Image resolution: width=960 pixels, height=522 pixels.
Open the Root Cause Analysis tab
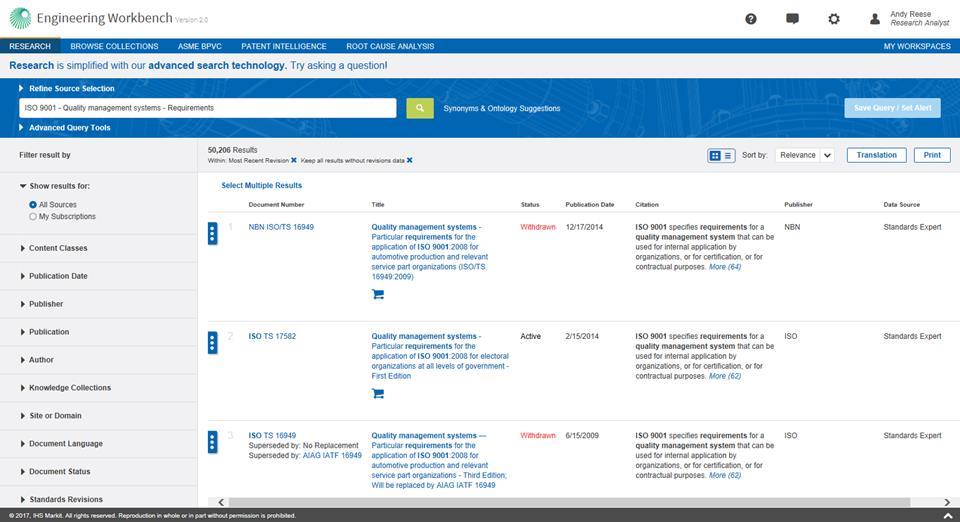point(390,46)
